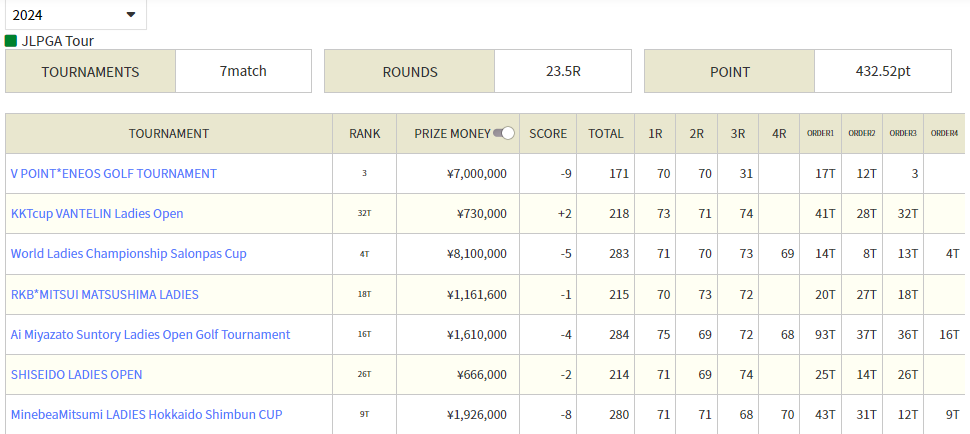
Task: Click the SCORE column header
Action: (x=548, y=134)
